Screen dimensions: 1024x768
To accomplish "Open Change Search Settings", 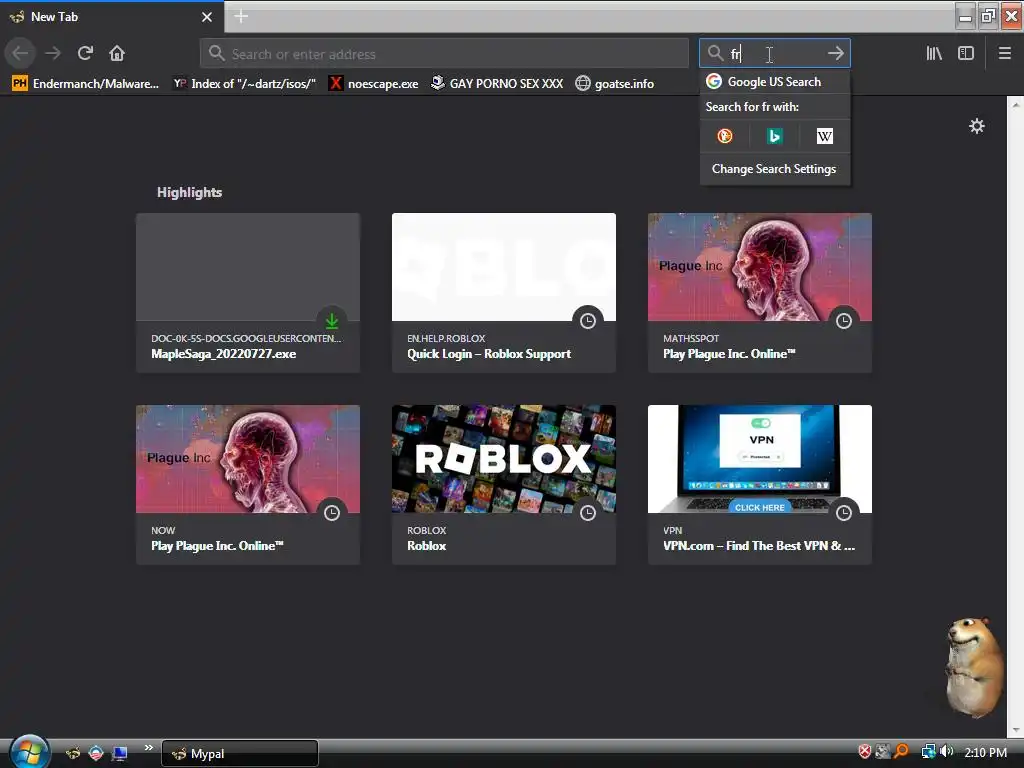I will (x=775, y=168).
